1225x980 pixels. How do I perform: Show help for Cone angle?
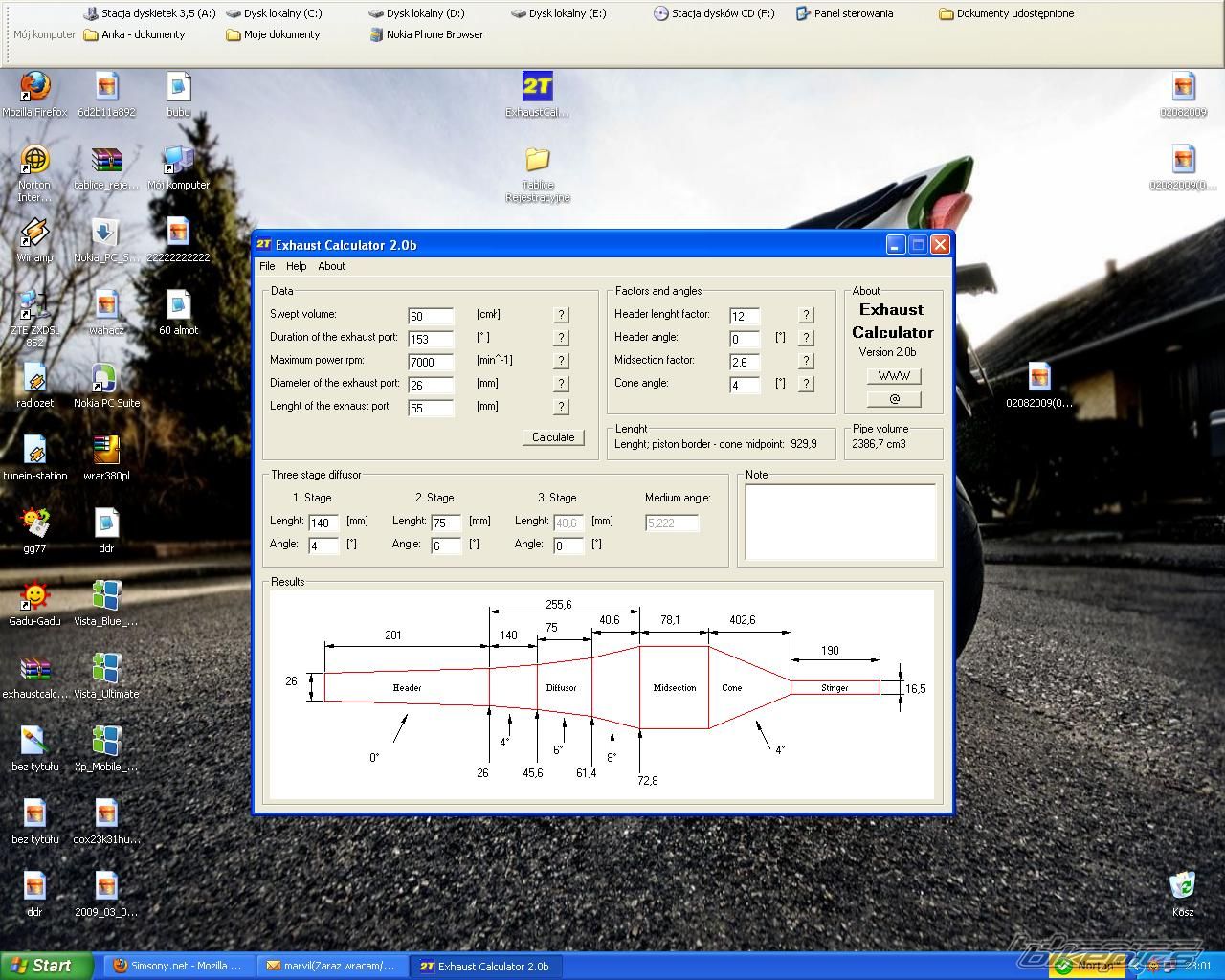(x=806, y=384)
